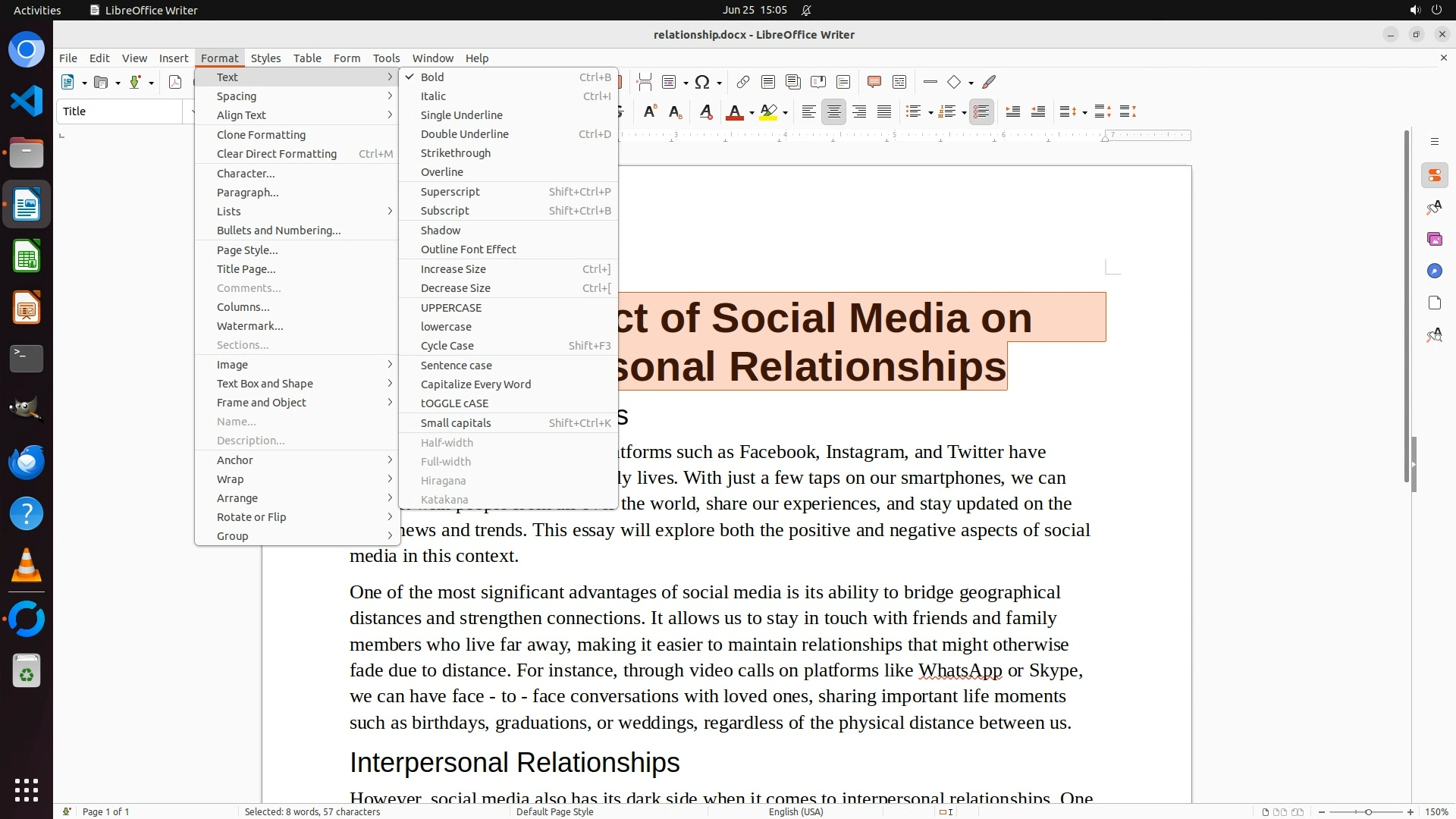This screenshot has height=819, width=1456.
Task: Open the font color dropdown arrow
Action: (752, 113)
